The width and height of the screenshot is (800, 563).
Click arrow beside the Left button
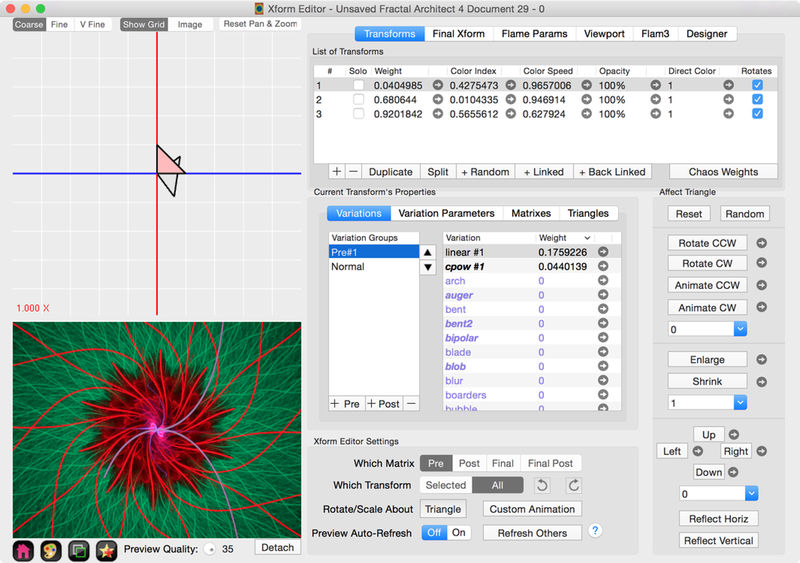(x=697, y=451)
